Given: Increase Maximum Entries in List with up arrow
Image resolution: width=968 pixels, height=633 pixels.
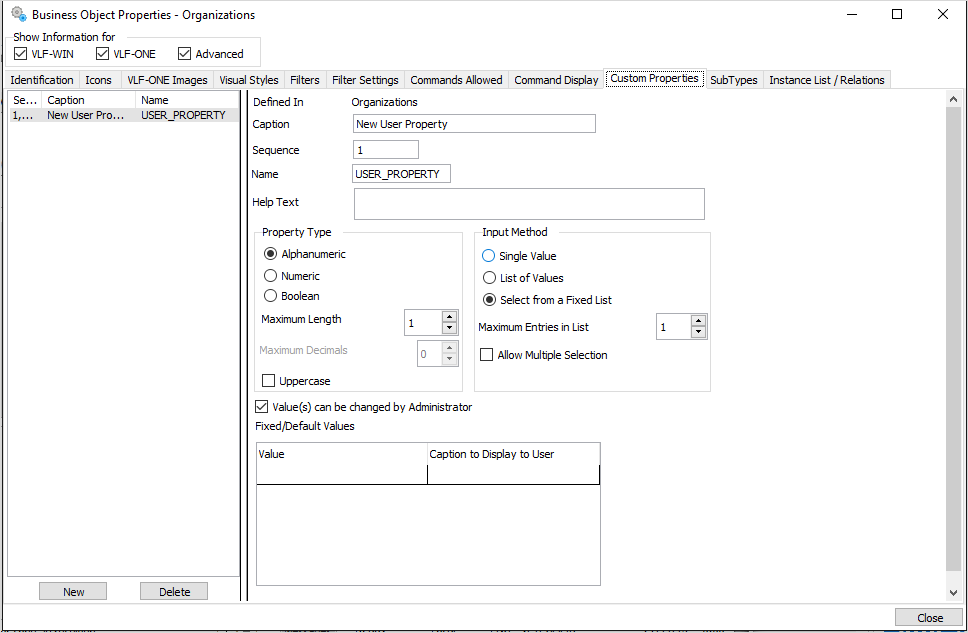Looking at the screenshot, I should 698,320.
